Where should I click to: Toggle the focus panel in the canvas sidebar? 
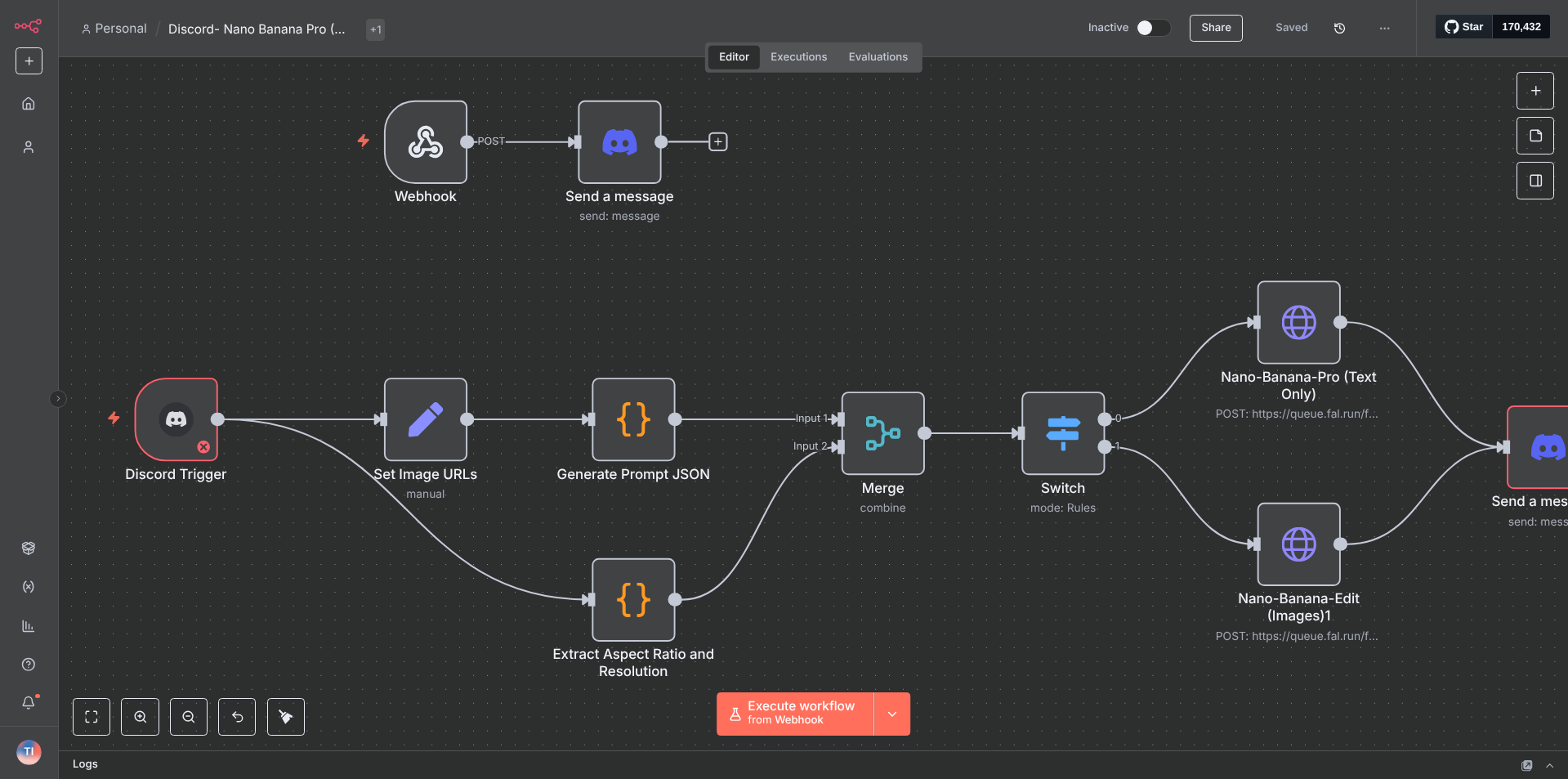point(1535,181)
